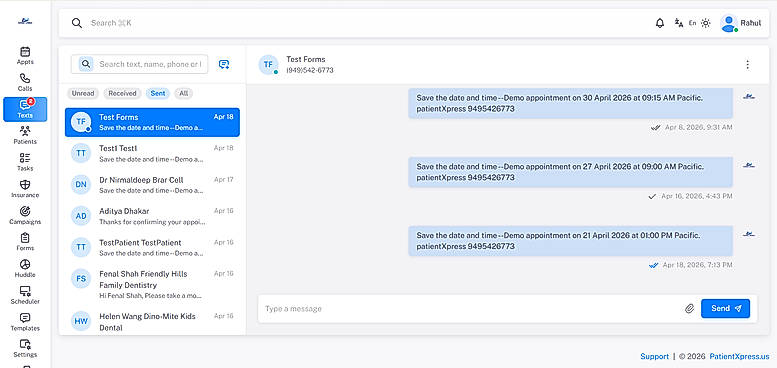Click the paperclip attachment icon
Viewport: 777px width, 368px height.
[689, 309]
